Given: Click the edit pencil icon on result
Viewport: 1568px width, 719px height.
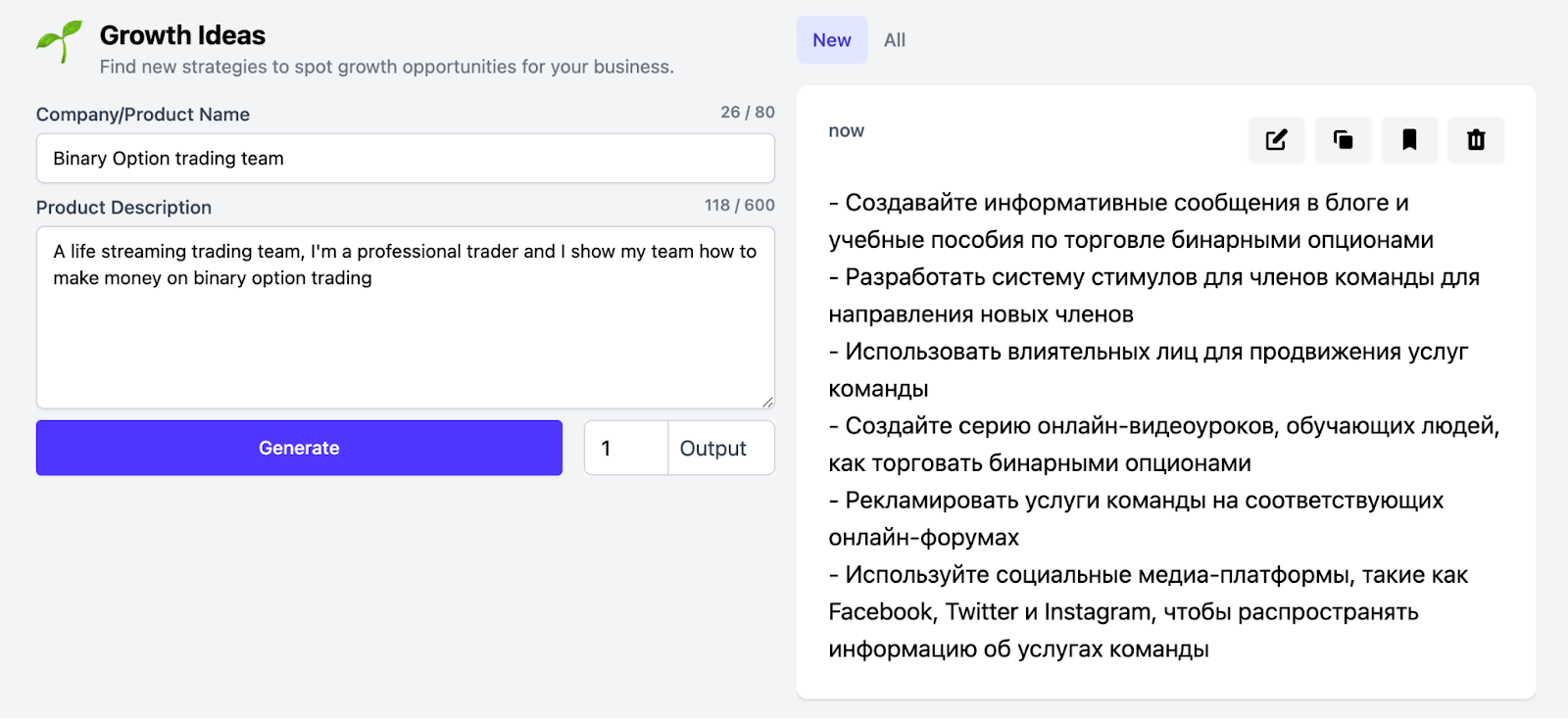Looking at the screenshot, I should tap(1276, 140).
